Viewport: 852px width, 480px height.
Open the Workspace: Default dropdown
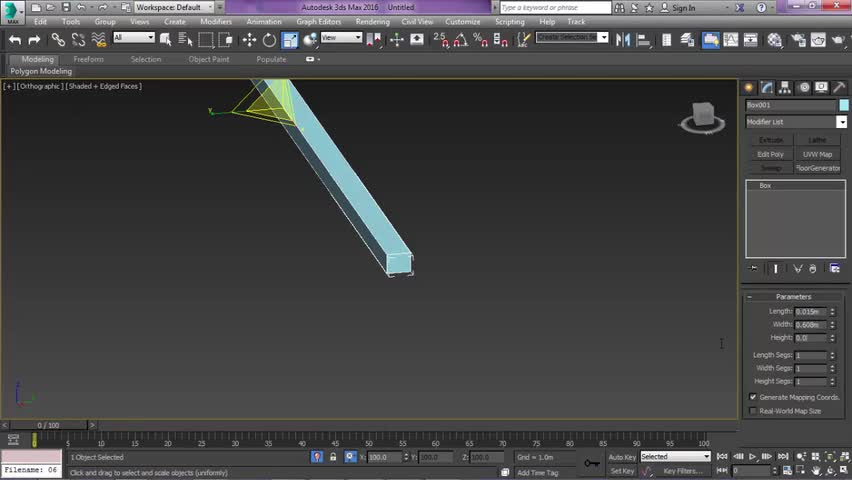coord(175,7)
